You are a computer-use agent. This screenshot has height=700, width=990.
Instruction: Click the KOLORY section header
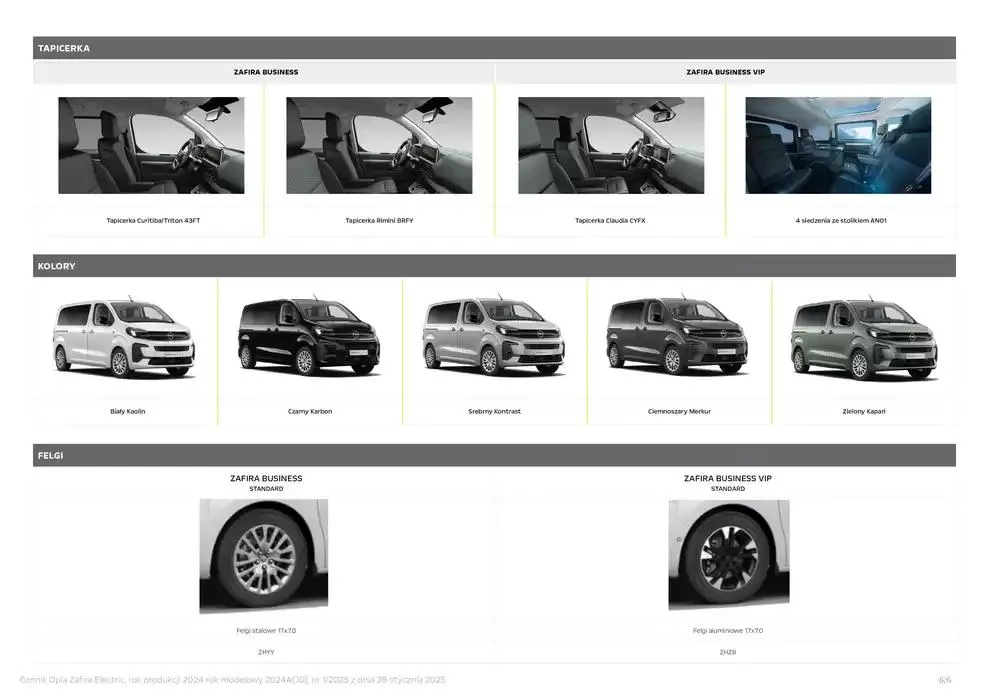(57, 266)
